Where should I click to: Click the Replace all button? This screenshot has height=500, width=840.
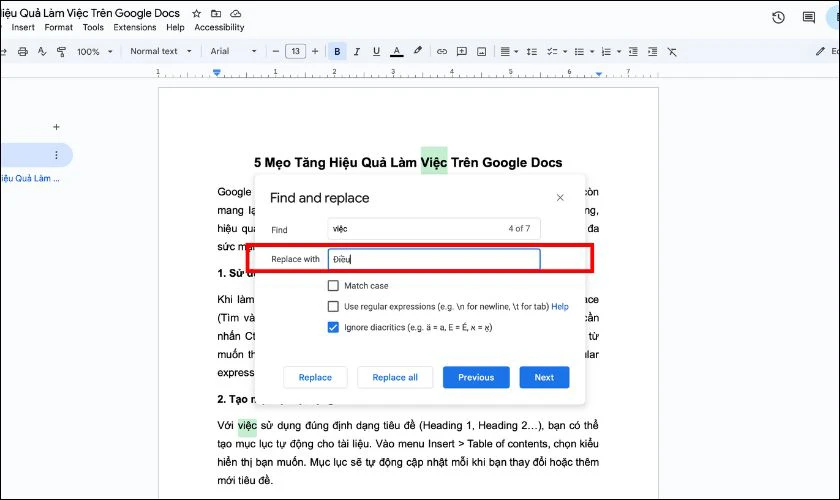[395, 377]
